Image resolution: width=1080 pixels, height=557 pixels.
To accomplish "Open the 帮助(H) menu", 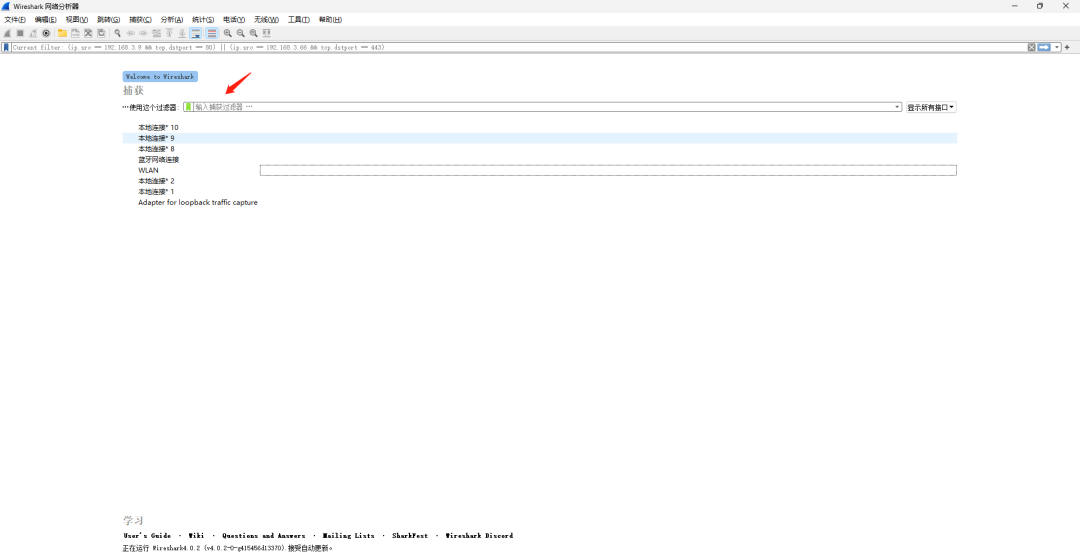I will (x=330, y=19).
